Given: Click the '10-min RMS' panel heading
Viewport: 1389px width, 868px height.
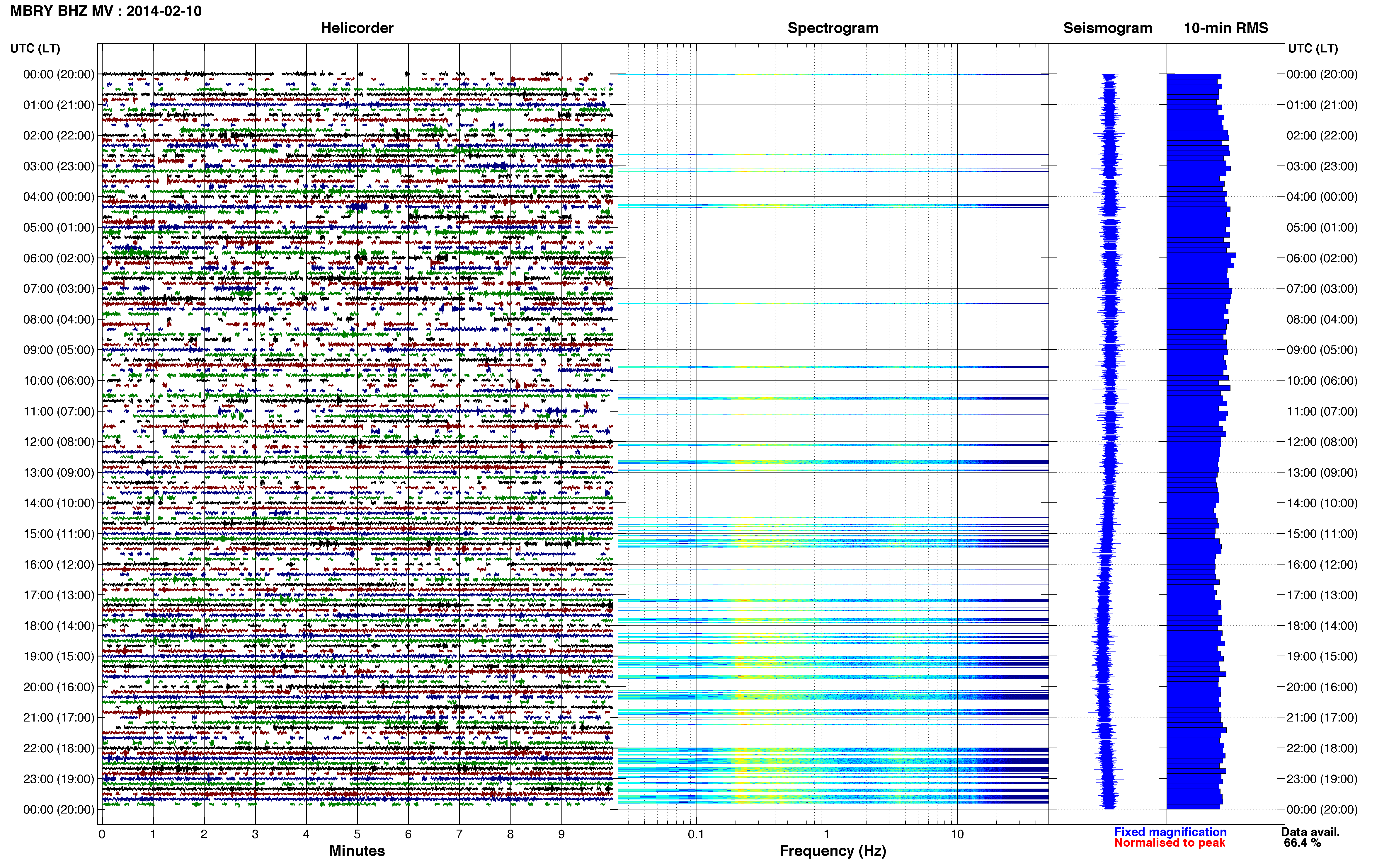Looking at the screenshot, I should coord(1226,28).
